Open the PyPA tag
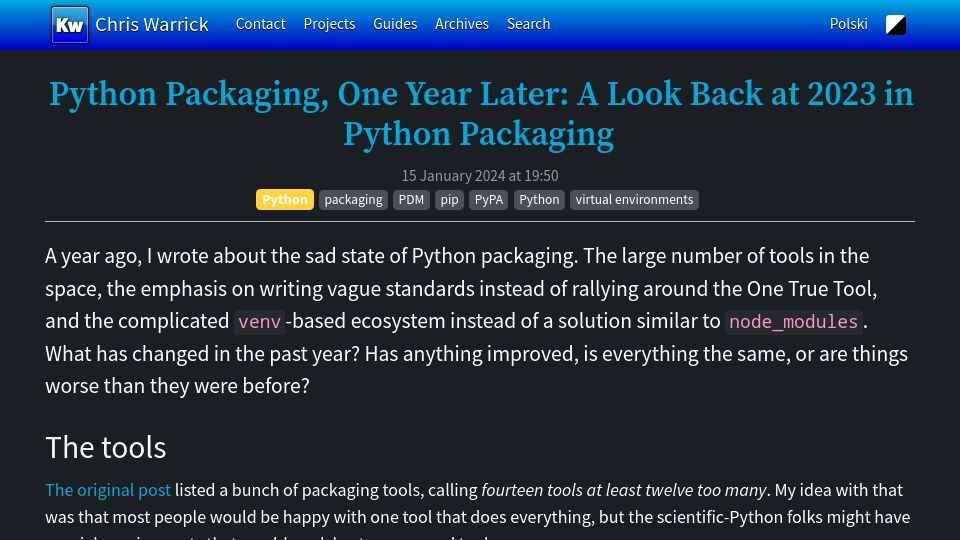Viewport: 960px width, 540px height. (489, 200)
